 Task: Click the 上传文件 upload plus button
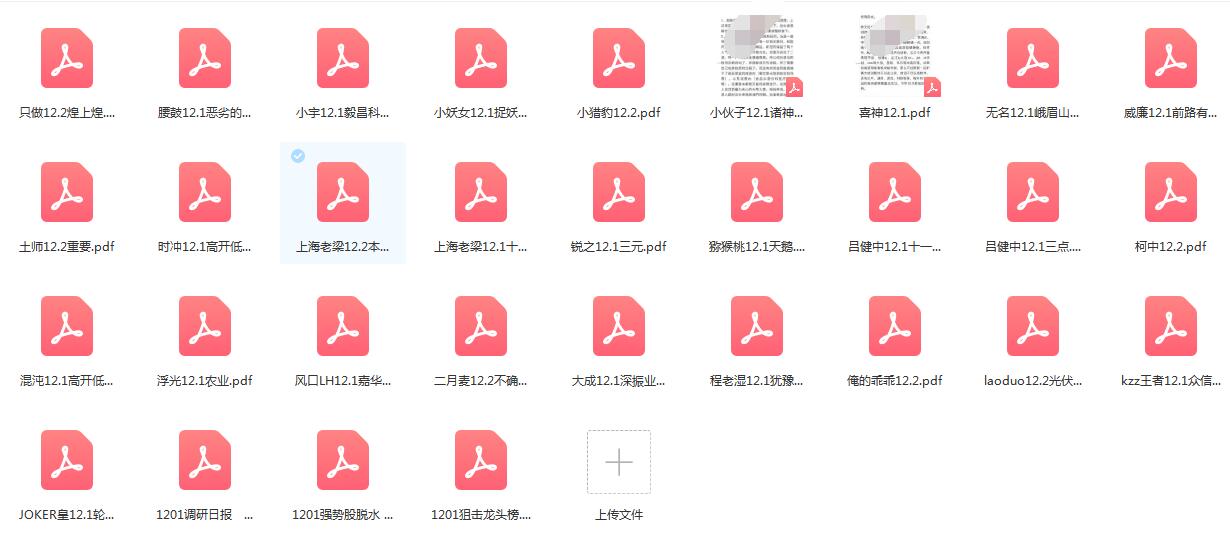click(x=619, y=462)
